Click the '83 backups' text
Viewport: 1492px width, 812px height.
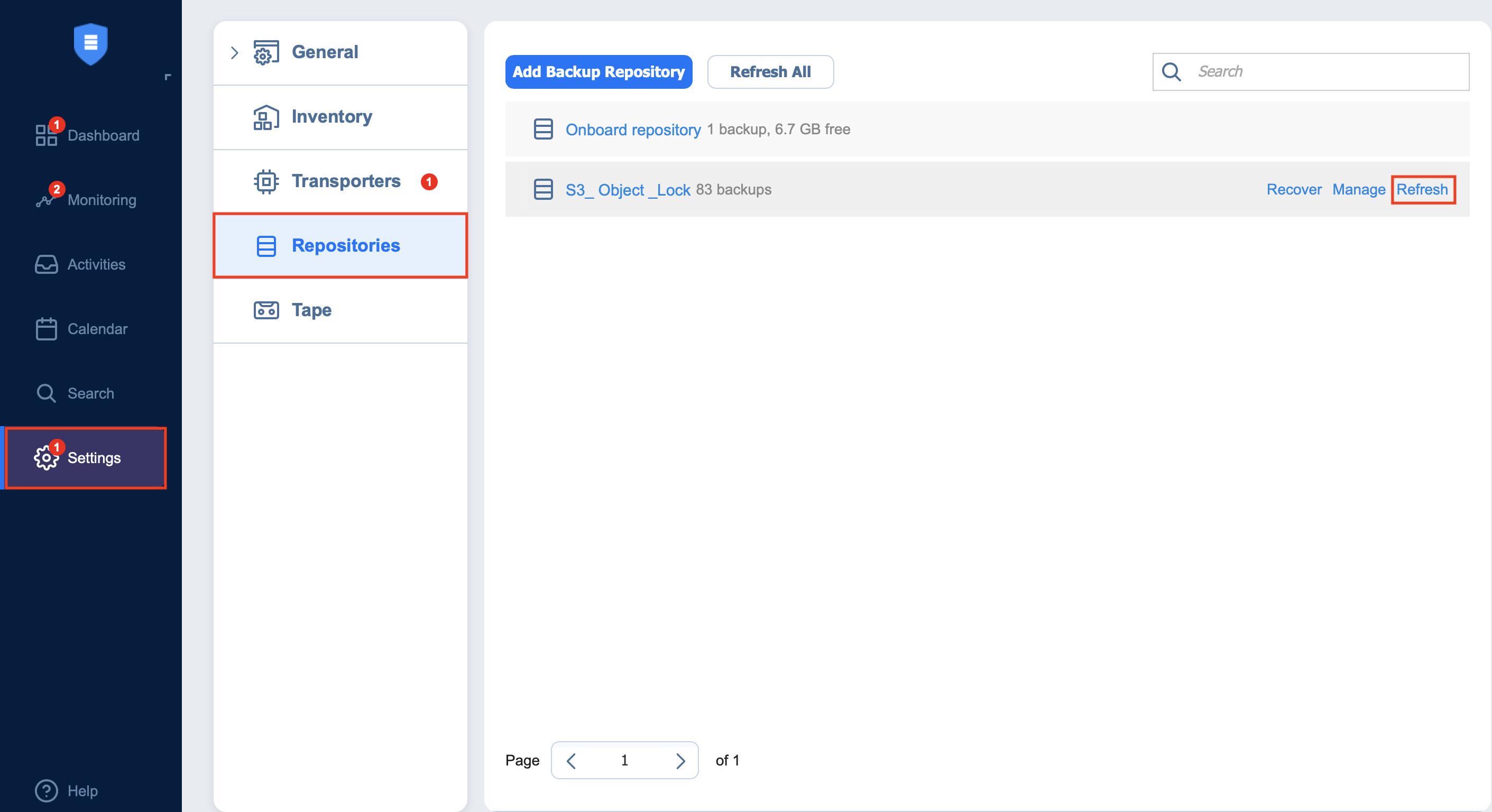coord(733,189)
